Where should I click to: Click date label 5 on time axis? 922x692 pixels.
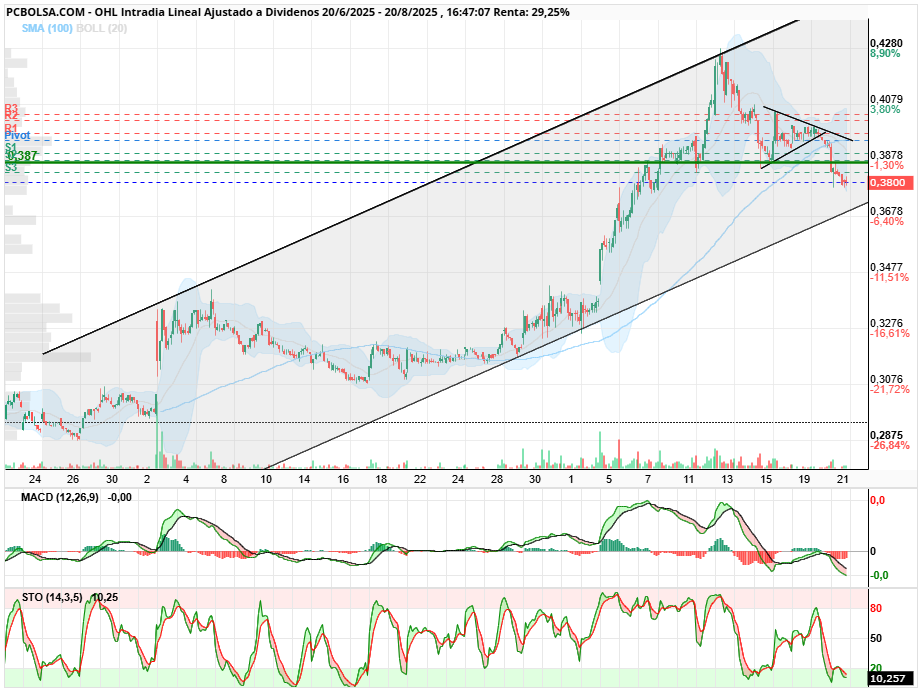(x=609, y=479)
